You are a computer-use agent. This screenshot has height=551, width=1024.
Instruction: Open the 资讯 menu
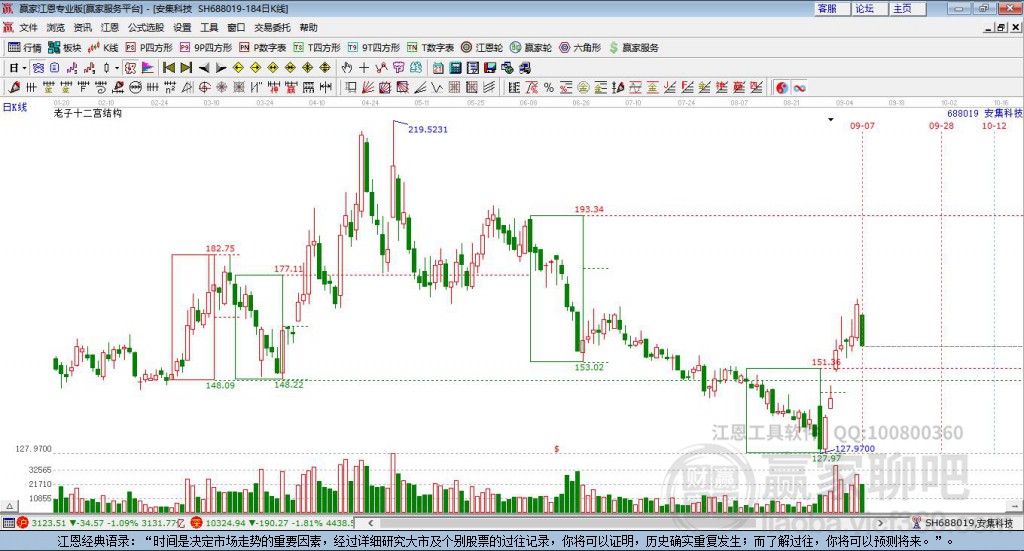point(82,27)
